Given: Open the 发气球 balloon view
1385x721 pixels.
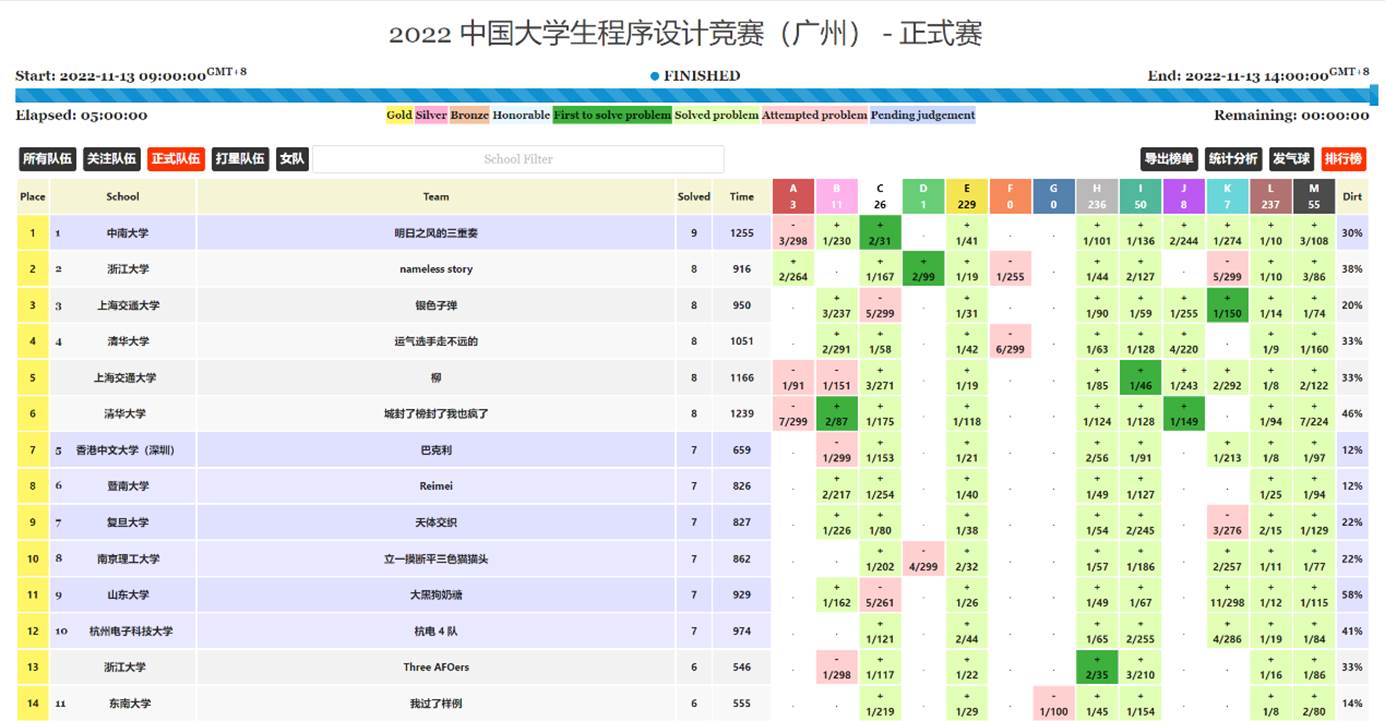Looking at the screenshot, I should [1291, 159].
